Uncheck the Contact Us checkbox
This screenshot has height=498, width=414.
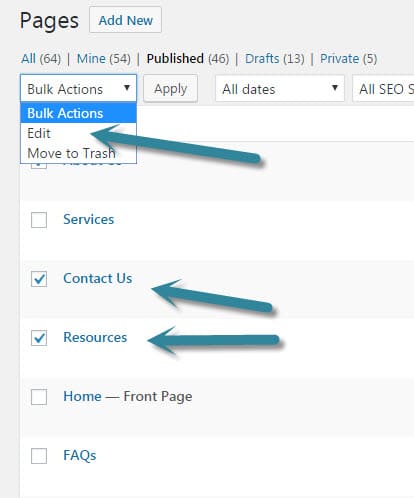click(39, 279)
